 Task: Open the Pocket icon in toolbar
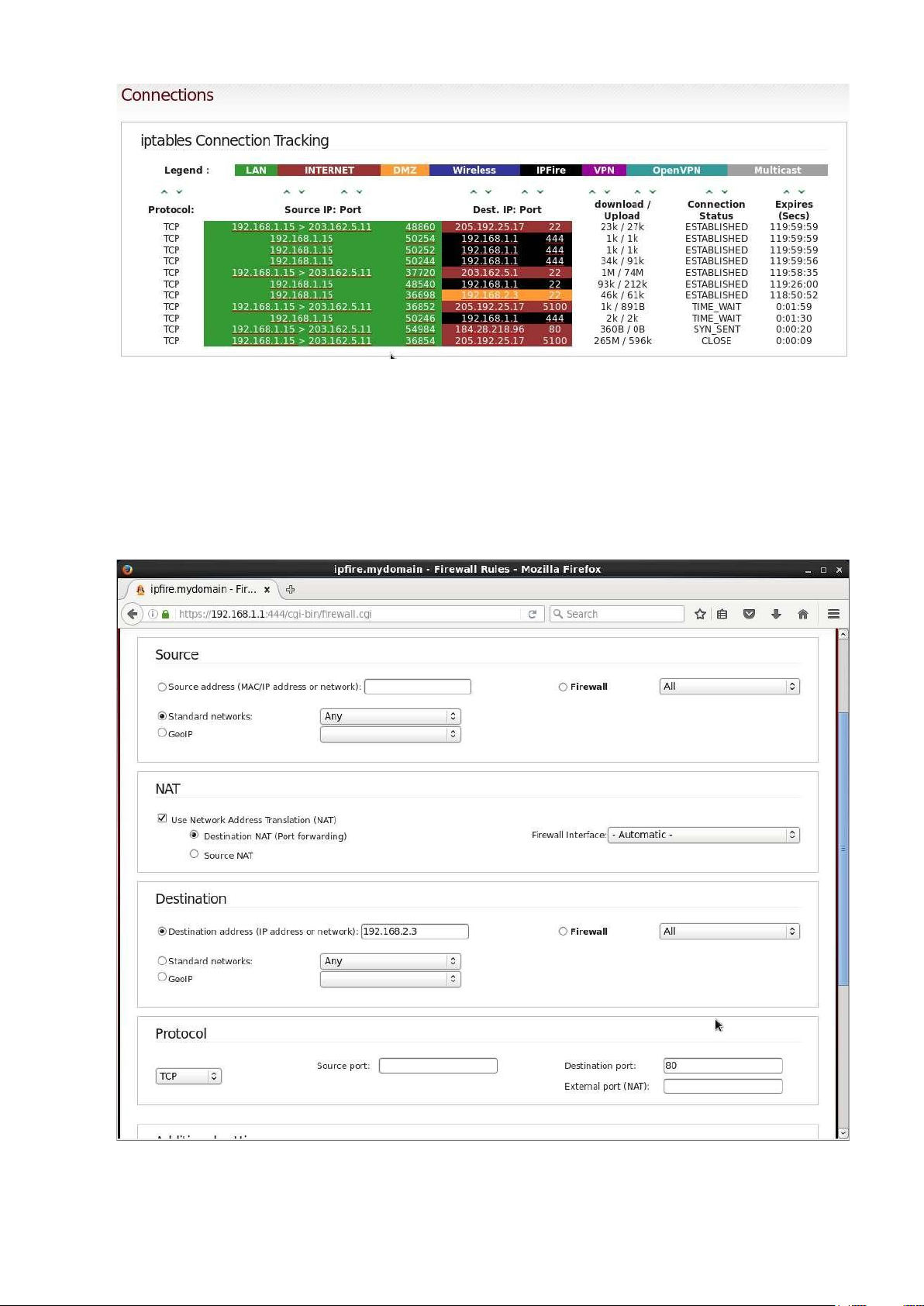pos(749,614)
